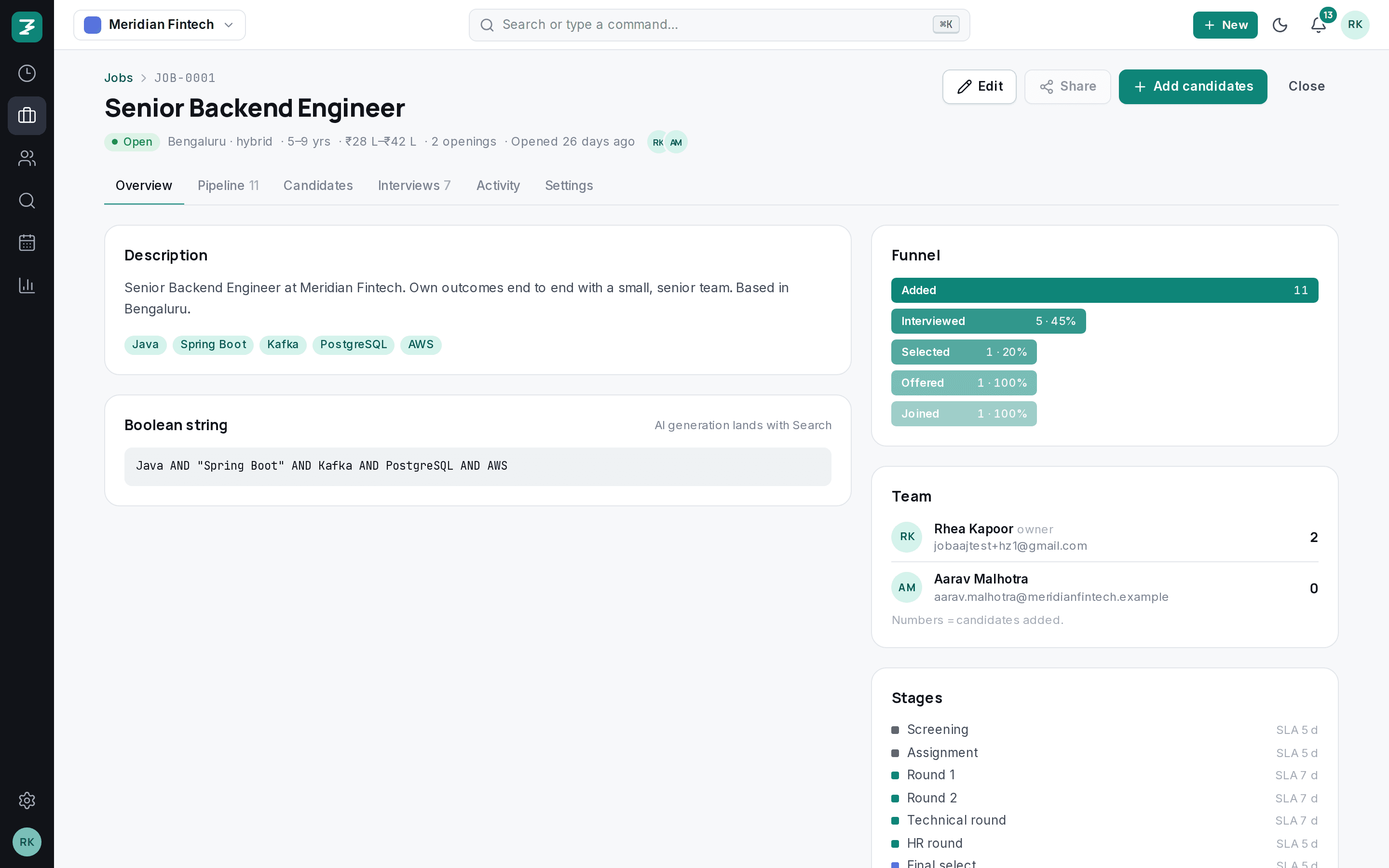Switch to the Activity tab
Screen dimensions: 1389x868
click(x=498, y=186)
